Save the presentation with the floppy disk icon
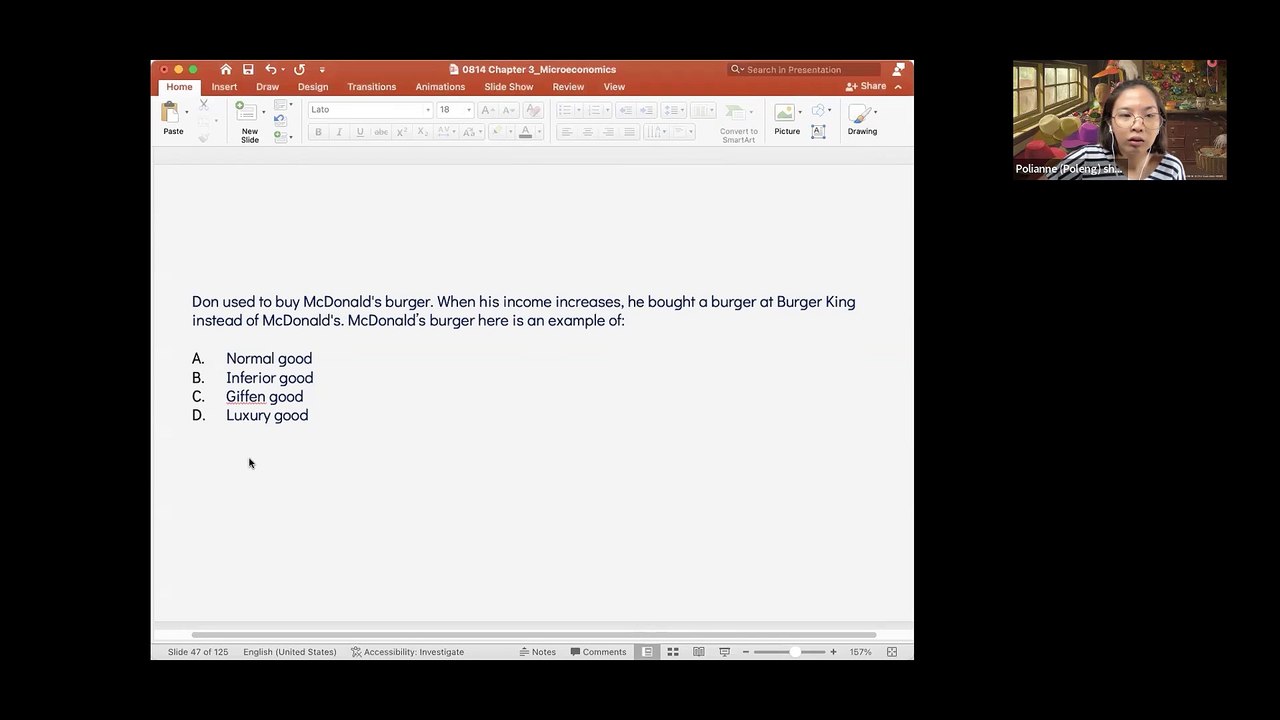1280x720 pixels. (x=248, y=69)
